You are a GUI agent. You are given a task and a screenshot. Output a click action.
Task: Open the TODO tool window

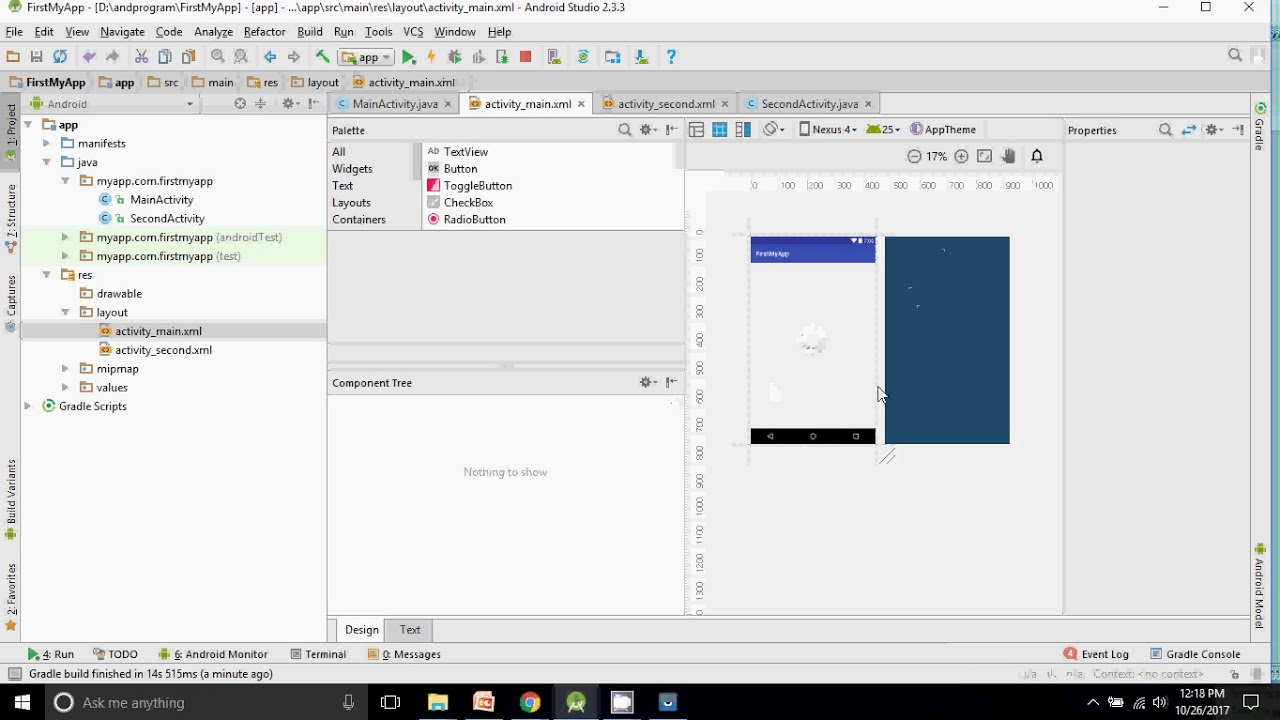114,654
